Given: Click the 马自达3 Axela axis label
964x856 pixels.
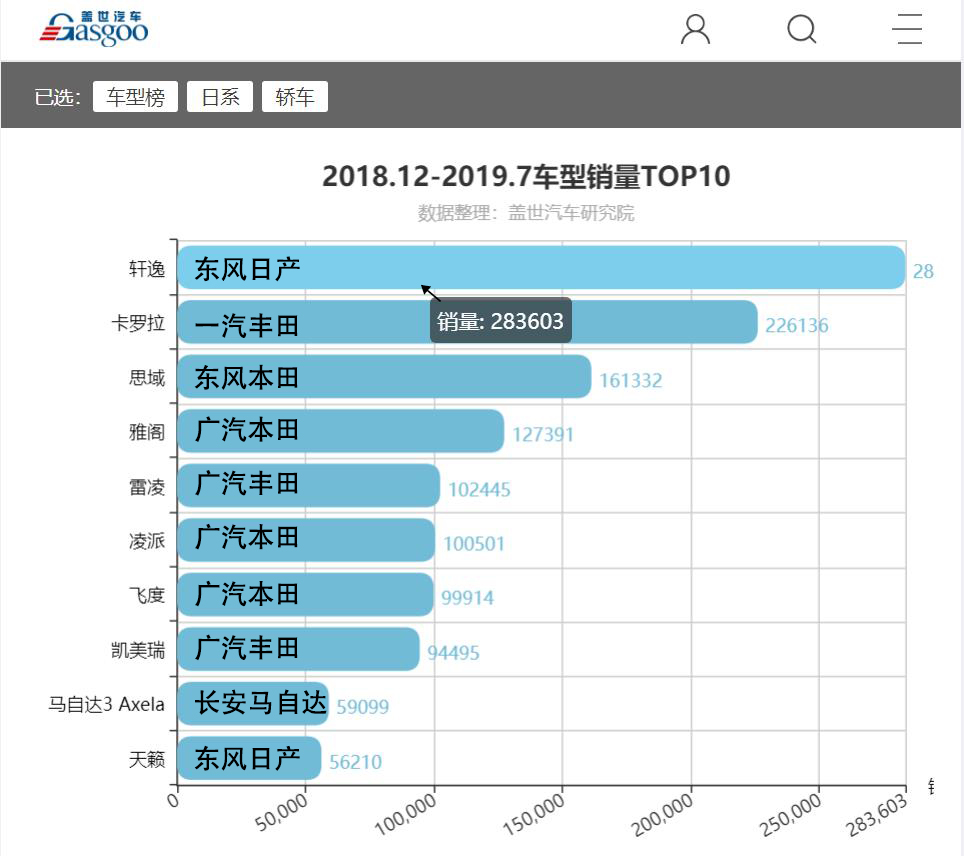Looking at the screenshot, I should (103, 704).
